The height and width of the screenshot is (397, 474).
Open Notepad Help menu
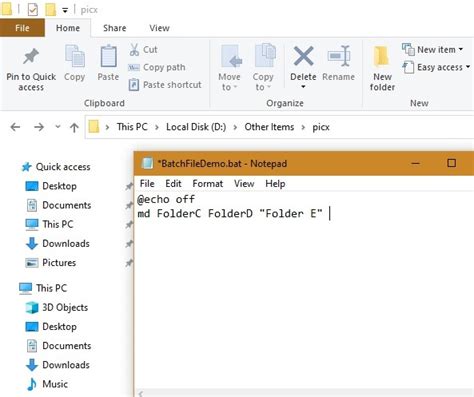click(x=275, y=184)
